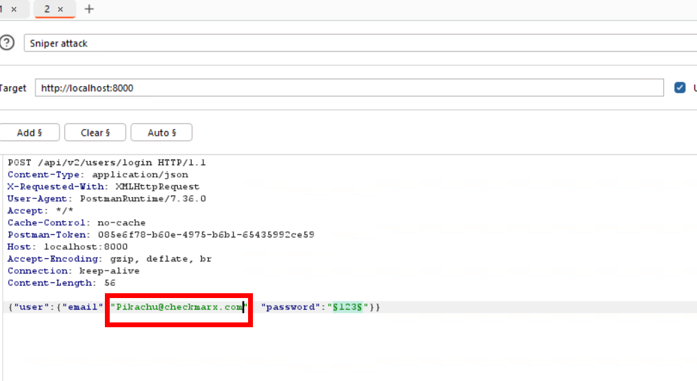
Task: Click the X-Requested-With header line
Action: coord(103,187)
